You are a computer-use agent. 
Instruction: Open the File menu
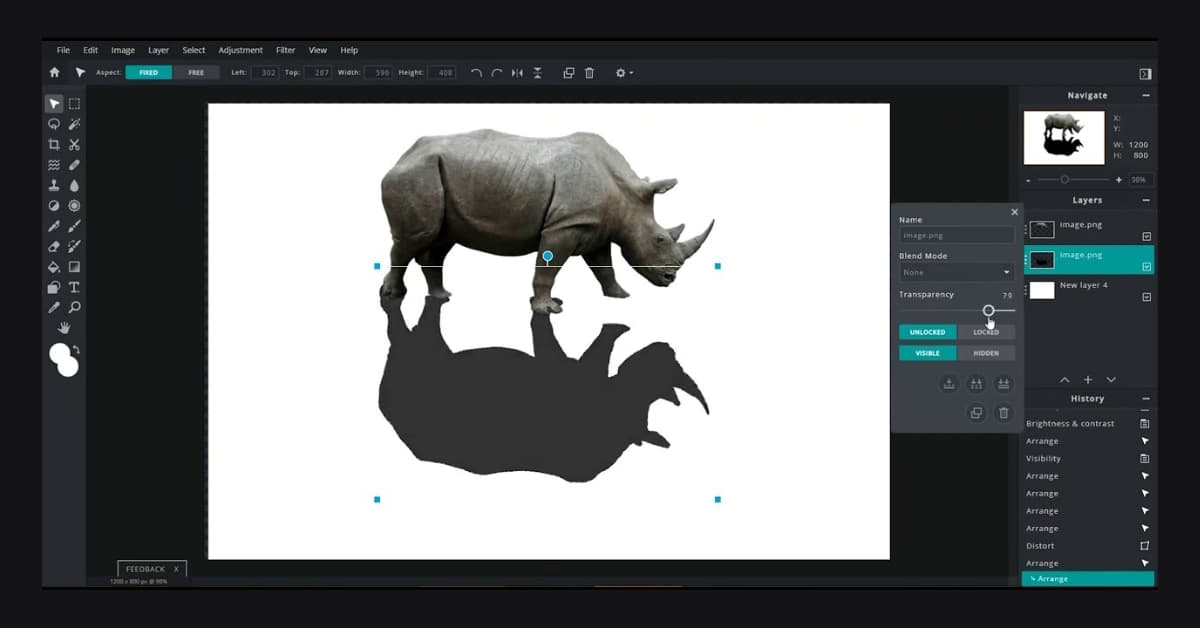pyautogui.click(x=63, y=50)
